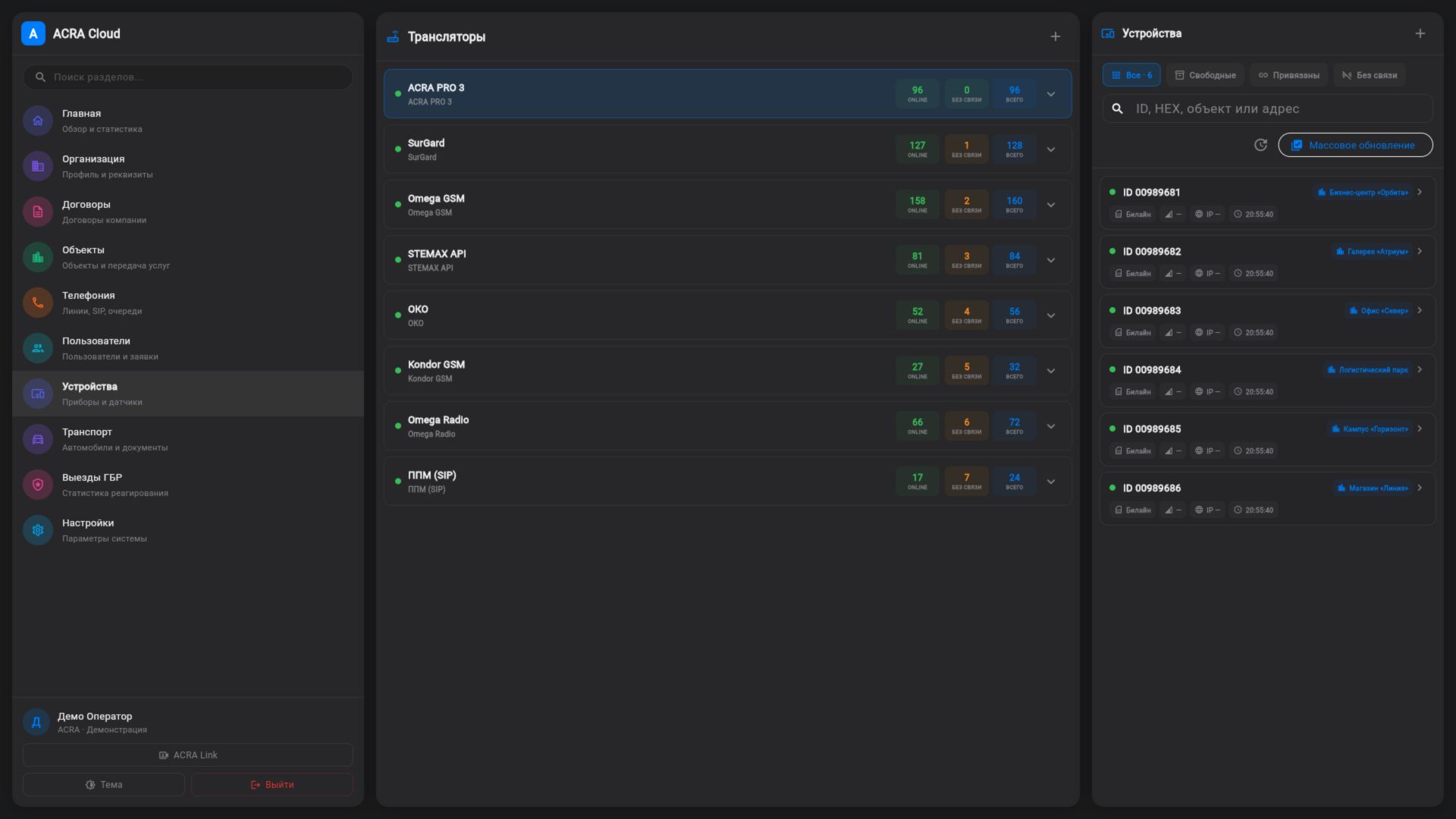Click the Телефония phone icon
This screenshot has width=1456, height=819.
click(x=38, y=303)
